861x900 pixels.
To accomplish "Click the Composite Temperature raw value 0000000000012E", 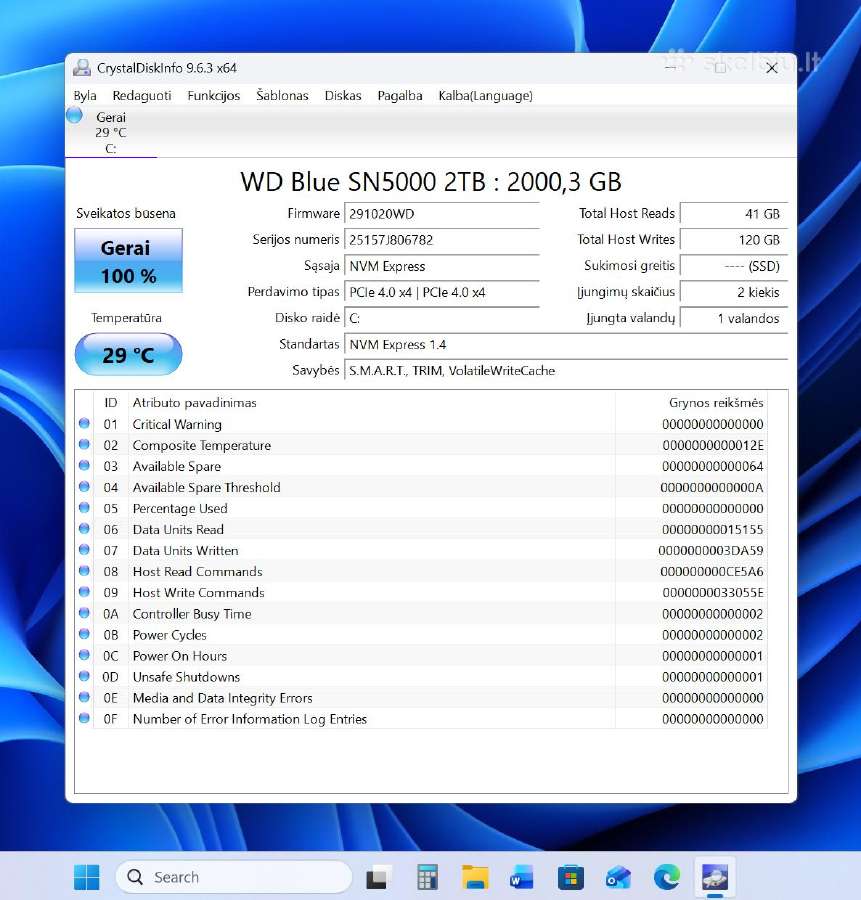I will click(x=712, y=445).
